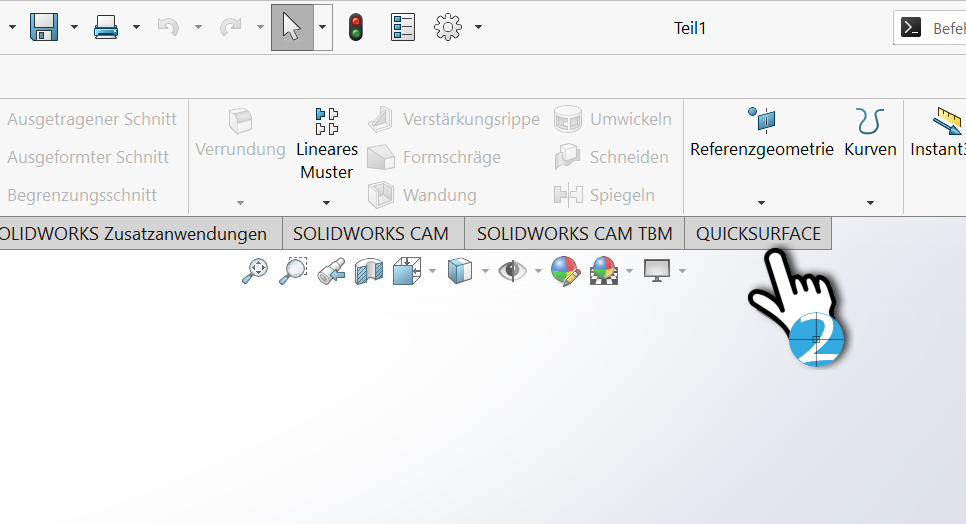Open the File Properties list icon
The width and height of the screenshot is (966, 524).
click(x=402, y=28)
